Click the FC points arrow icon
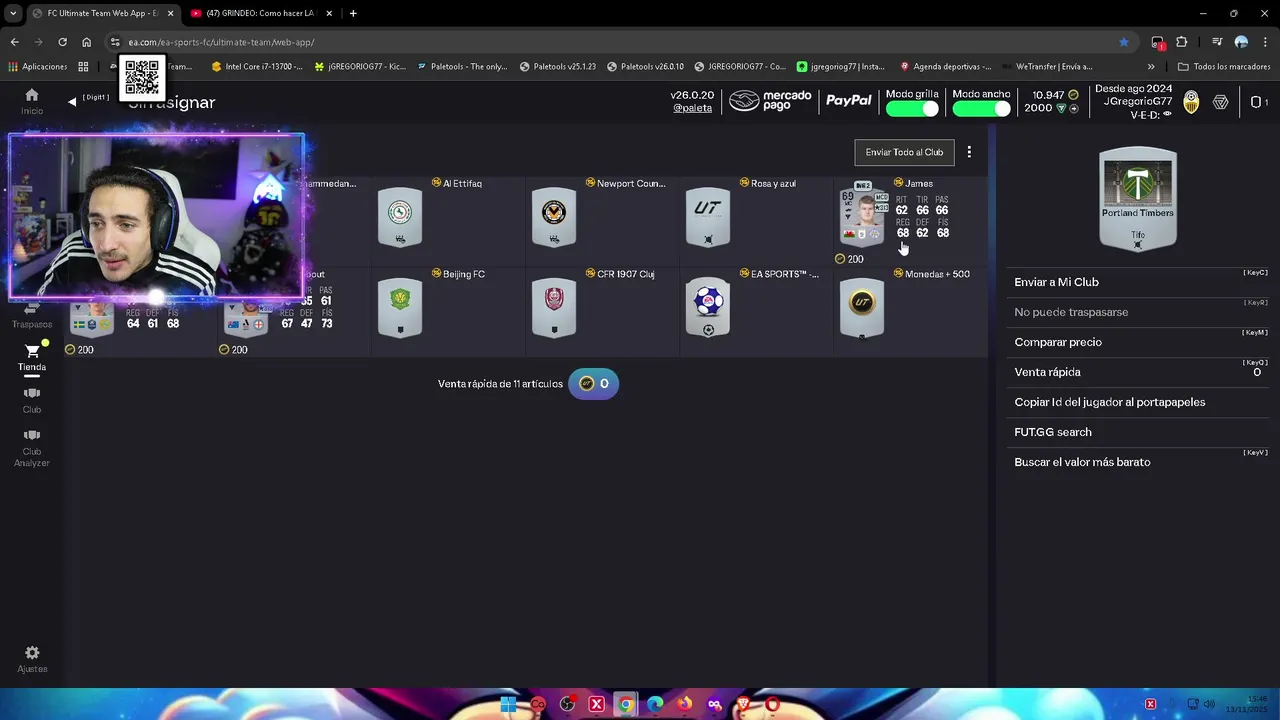The image size is (1280, 720). (1074, 108)
